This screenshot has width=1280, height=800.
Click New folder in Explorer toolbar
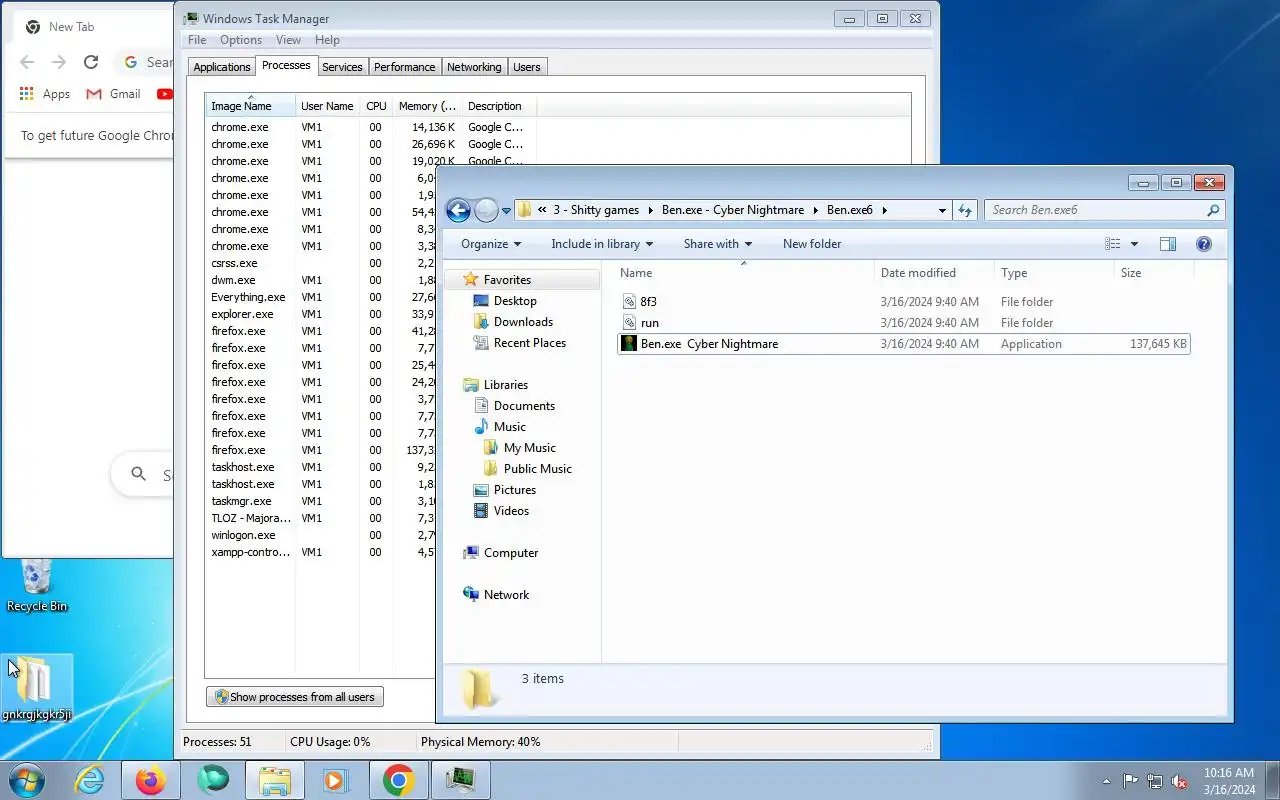[812, 244]
